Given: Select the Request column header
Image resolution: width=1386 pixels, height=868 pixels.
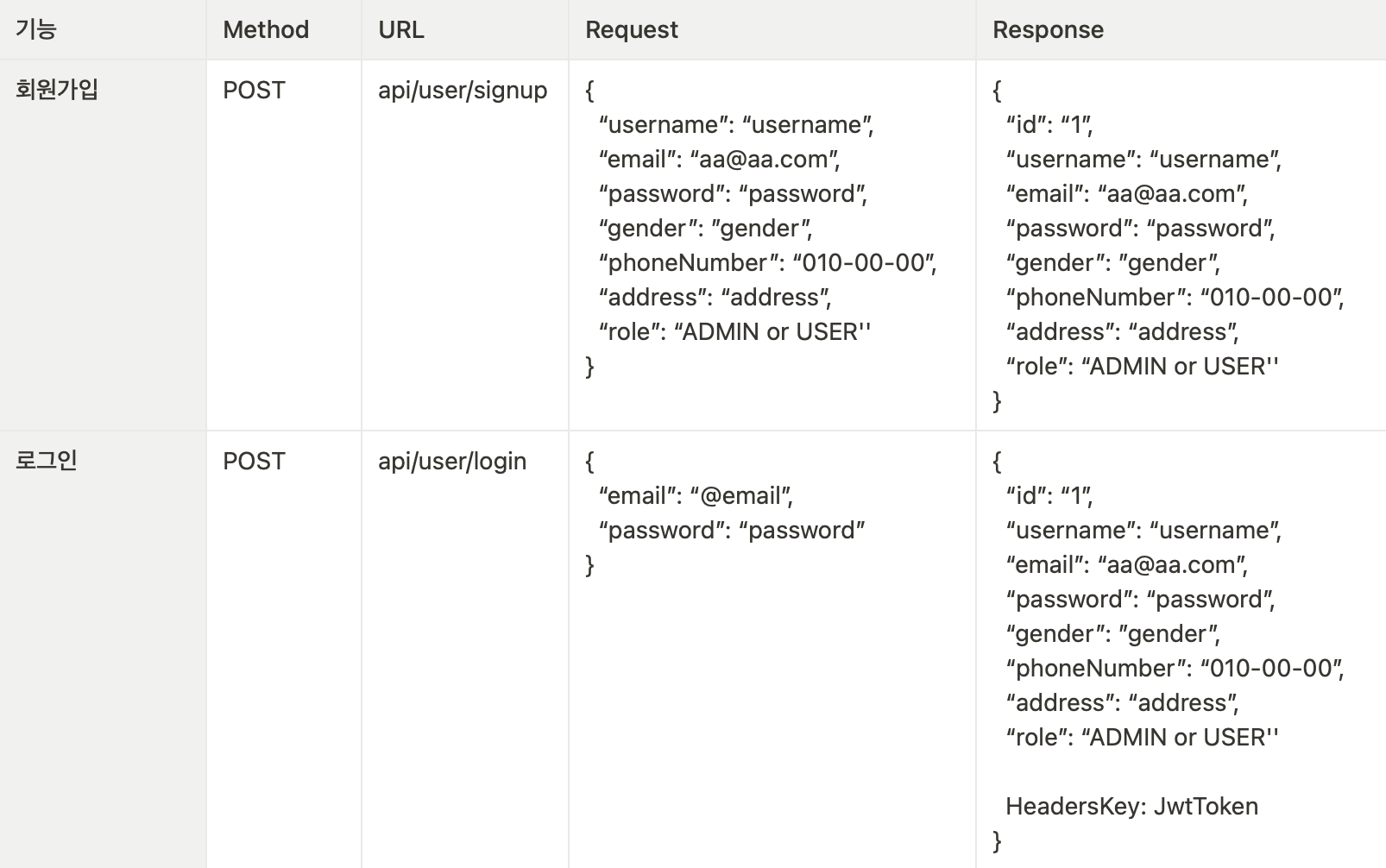Looking at the screenshot, I should click(x=632, y=29).
